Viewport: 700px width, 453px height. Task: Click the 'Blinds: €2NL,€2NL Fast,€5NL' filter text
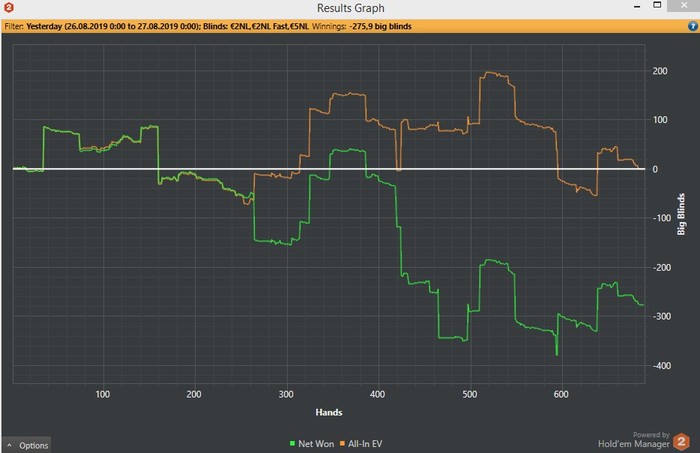(x=255, y=26)
